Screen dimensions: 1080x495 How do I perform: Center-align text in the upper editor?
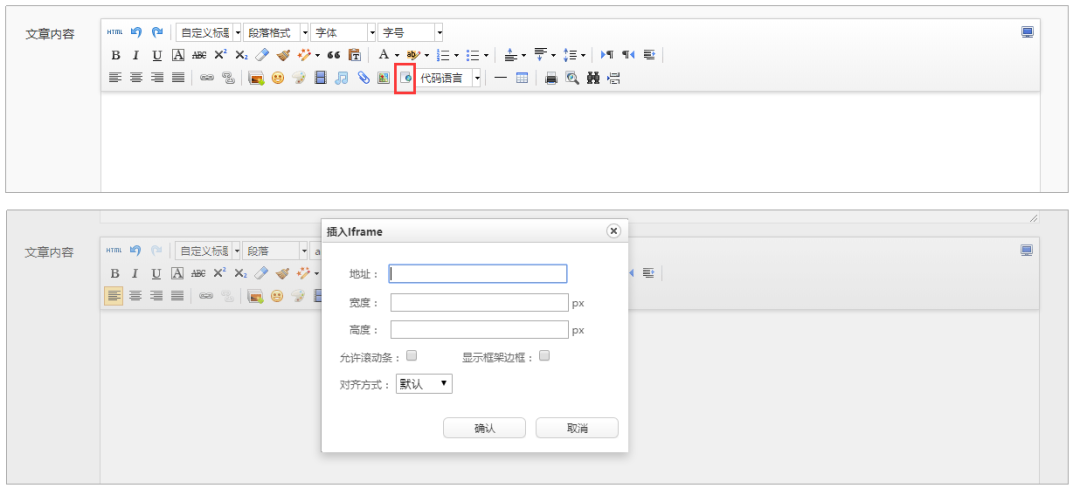[136, 78]
